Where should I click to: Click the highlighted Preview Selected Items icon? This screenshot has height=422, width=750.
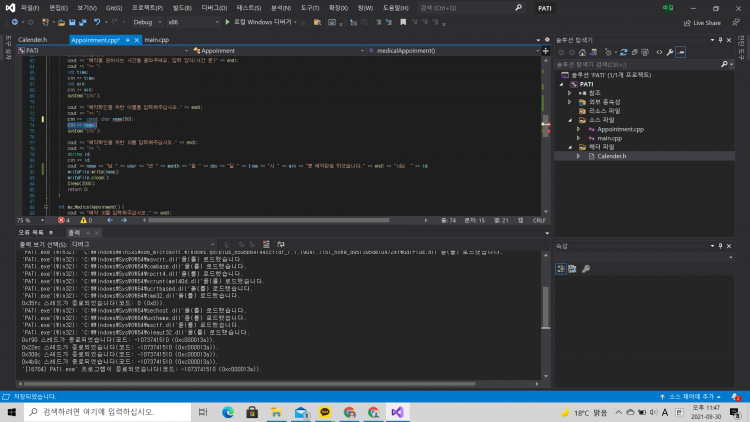pyautogui.click(x=681, y=52)
